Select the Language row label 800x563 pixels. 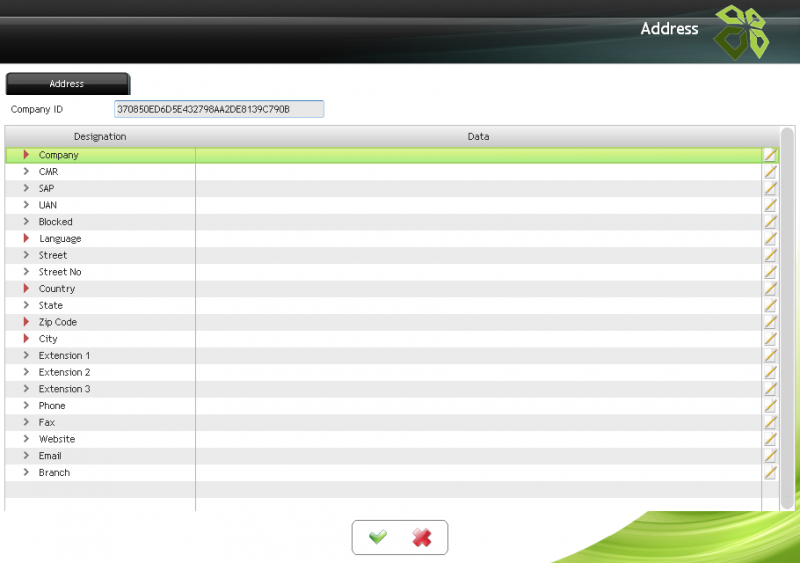(60, 239)
